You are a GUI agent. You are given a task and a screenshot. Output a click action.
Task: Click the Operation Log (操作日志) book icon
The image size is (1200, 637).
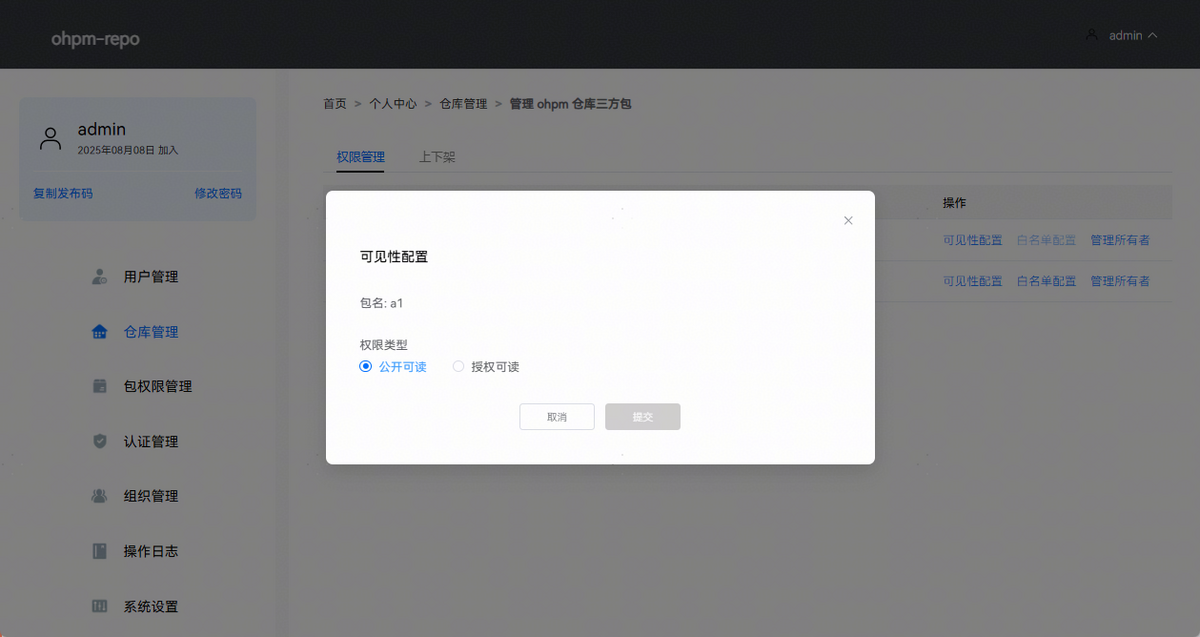point(99,551)
